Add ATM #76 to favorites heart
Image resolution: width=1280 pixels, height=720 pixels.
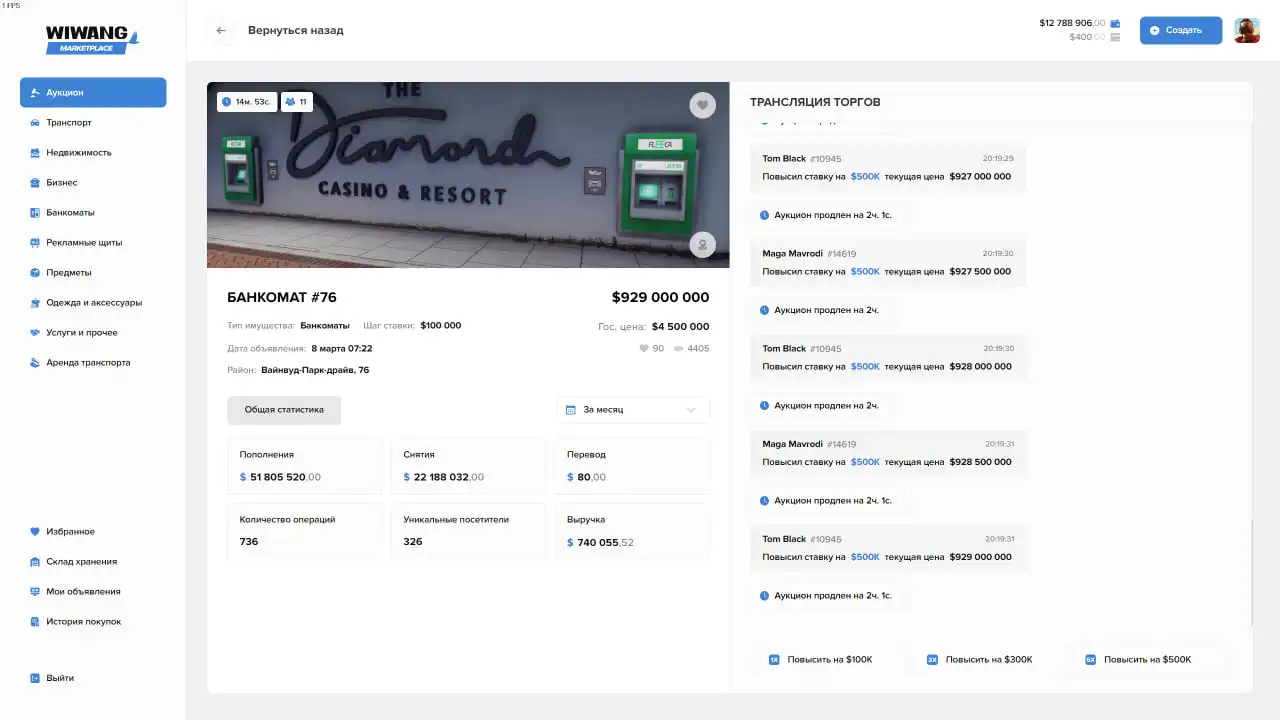tap(702, 105)
